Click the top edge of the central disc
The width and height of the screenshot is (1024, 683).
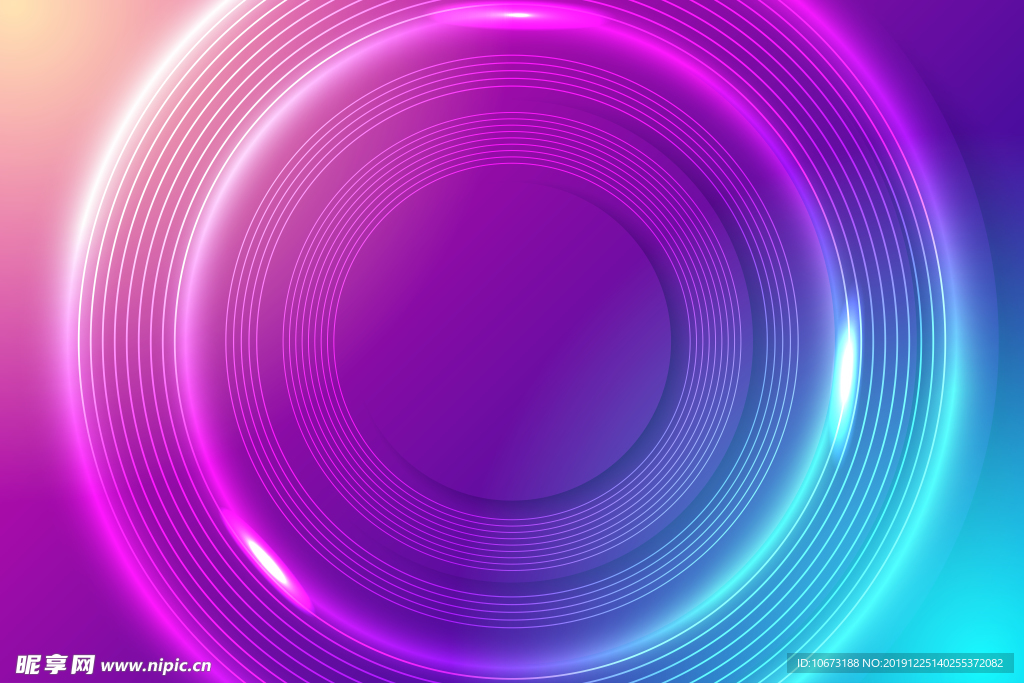(503, 167)
